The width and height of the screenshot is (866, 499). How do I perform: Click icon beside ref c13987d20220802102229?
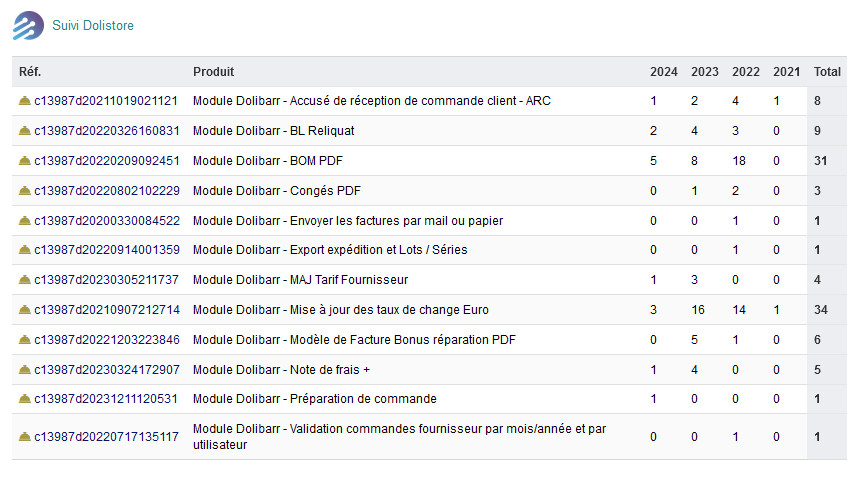[25, 191]
